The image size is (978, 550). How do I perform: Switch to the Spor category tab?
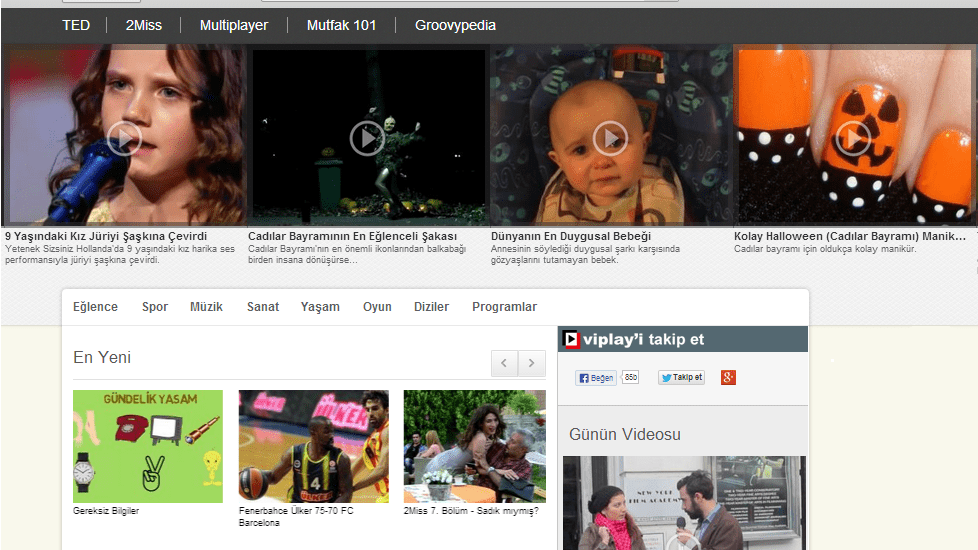(x=155, y=307)
